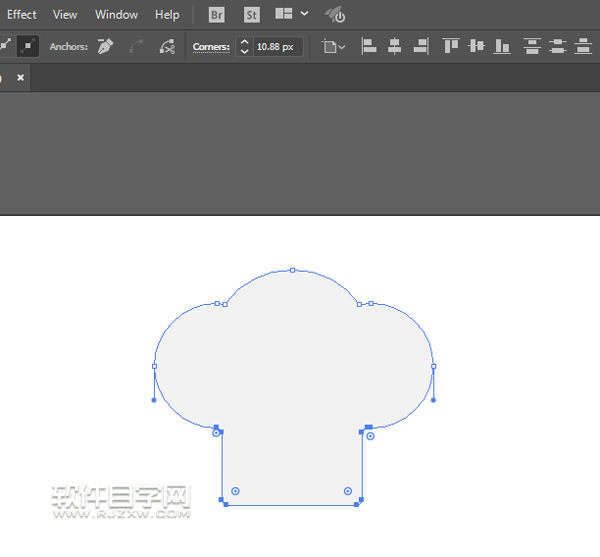Click the Corners radius stepper arrows
Image resolution: width=600 pixels, height=557 pixels.
244,47
